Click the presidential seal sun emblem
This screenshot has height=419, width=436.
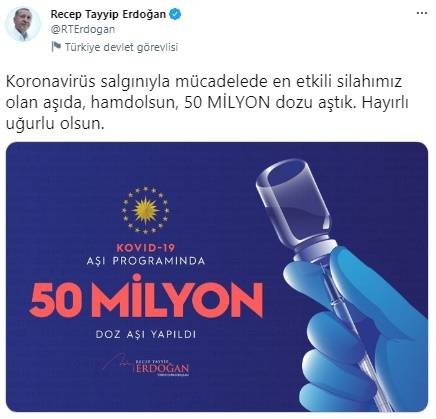(145, 210)
